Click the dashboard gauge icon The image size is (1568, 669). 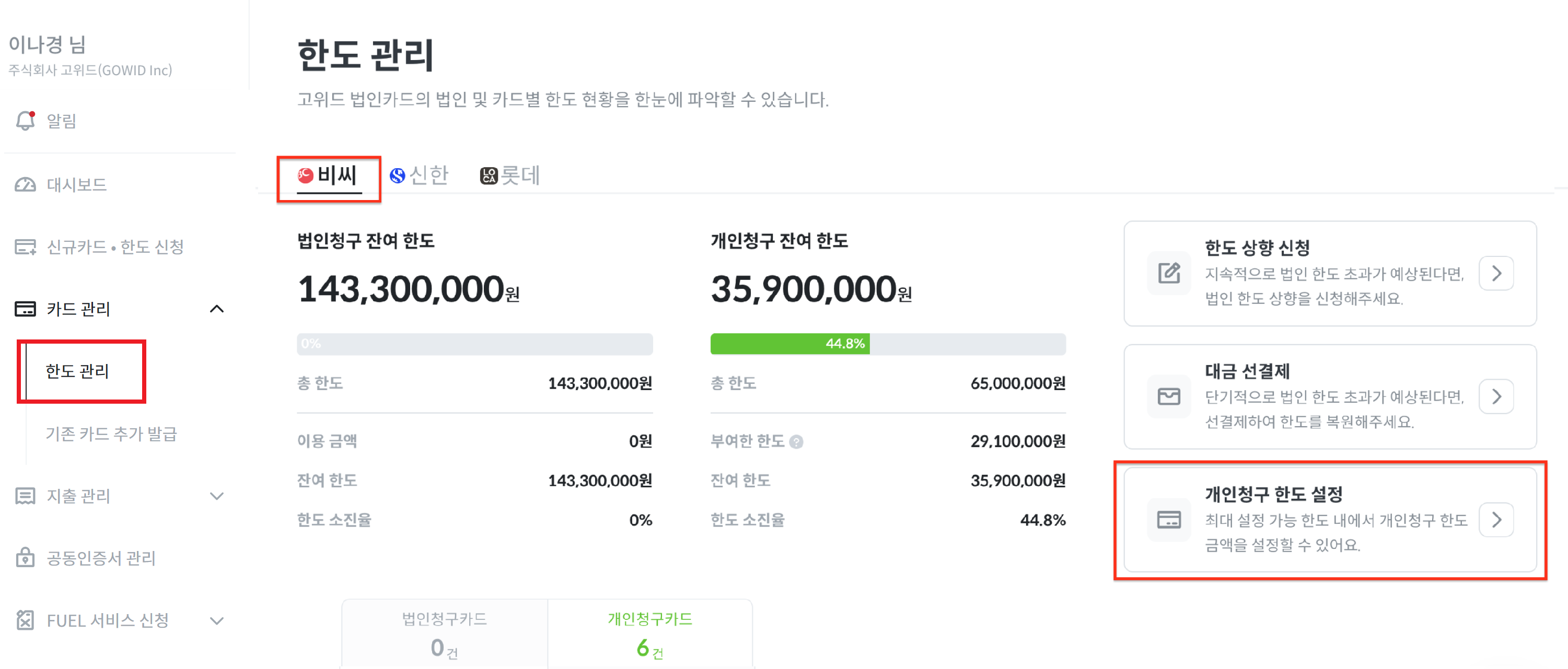coord(25,185)
